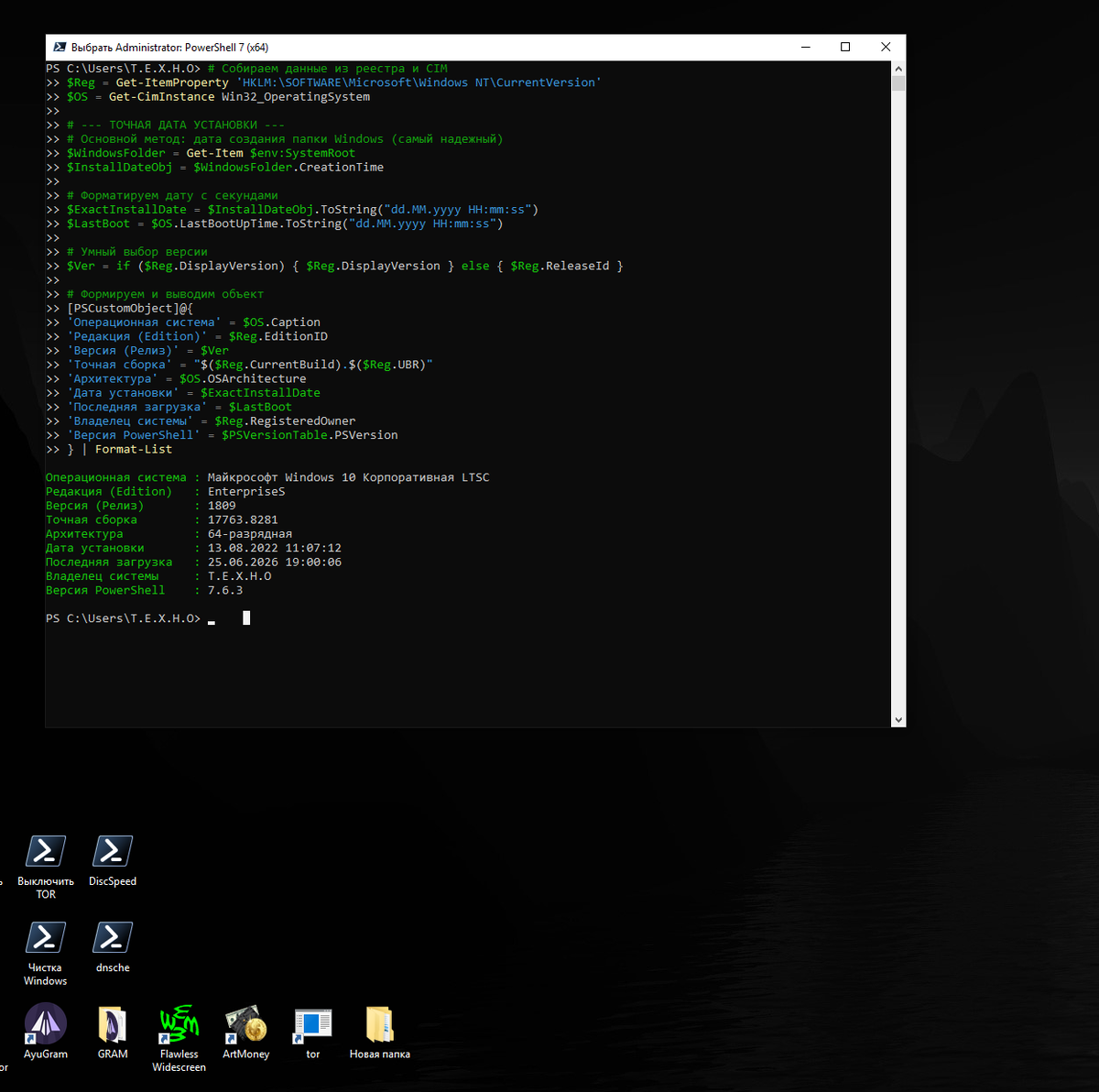
Task: Click the registry path 'HKLM:\SOFTWARE\Microsoft\Windows NT\CurrentVersion'
Action: point(419,82)
